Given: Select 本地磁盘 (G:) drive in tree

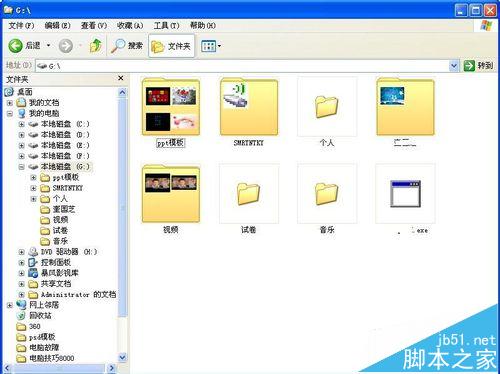Looking at the screenshot, I should click(65, 166).
